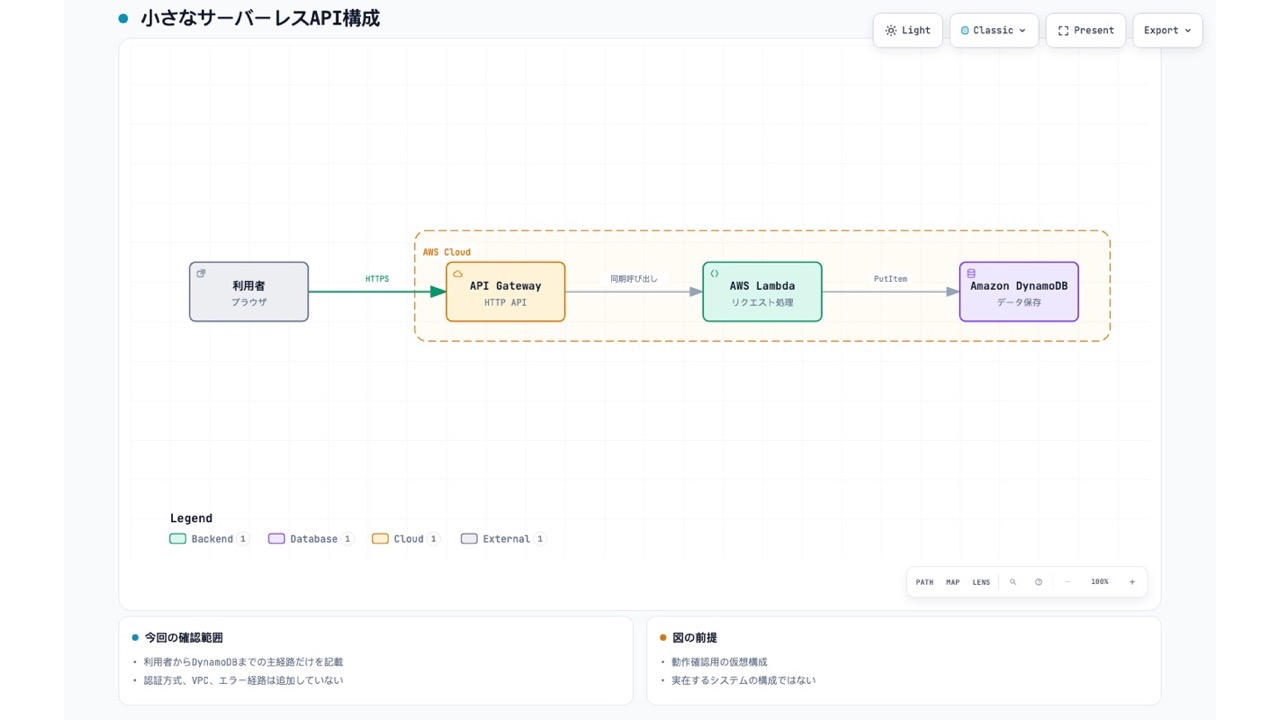
Task: Click the 図の前提 heading
Action: (x=694, y=637)
